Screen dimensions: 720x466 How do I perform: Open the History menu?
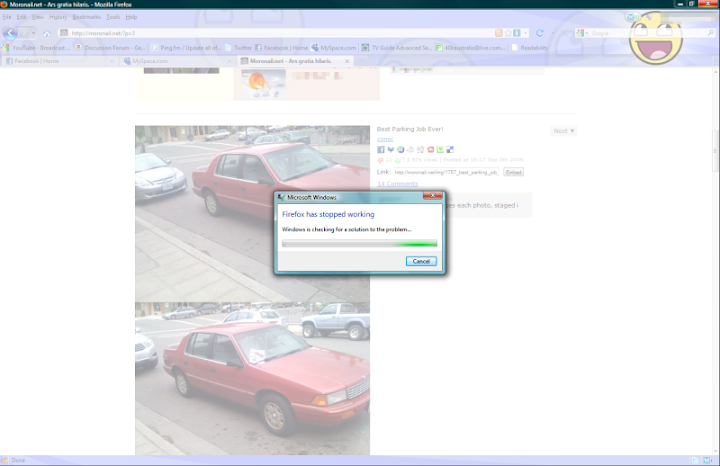[58, 17]
